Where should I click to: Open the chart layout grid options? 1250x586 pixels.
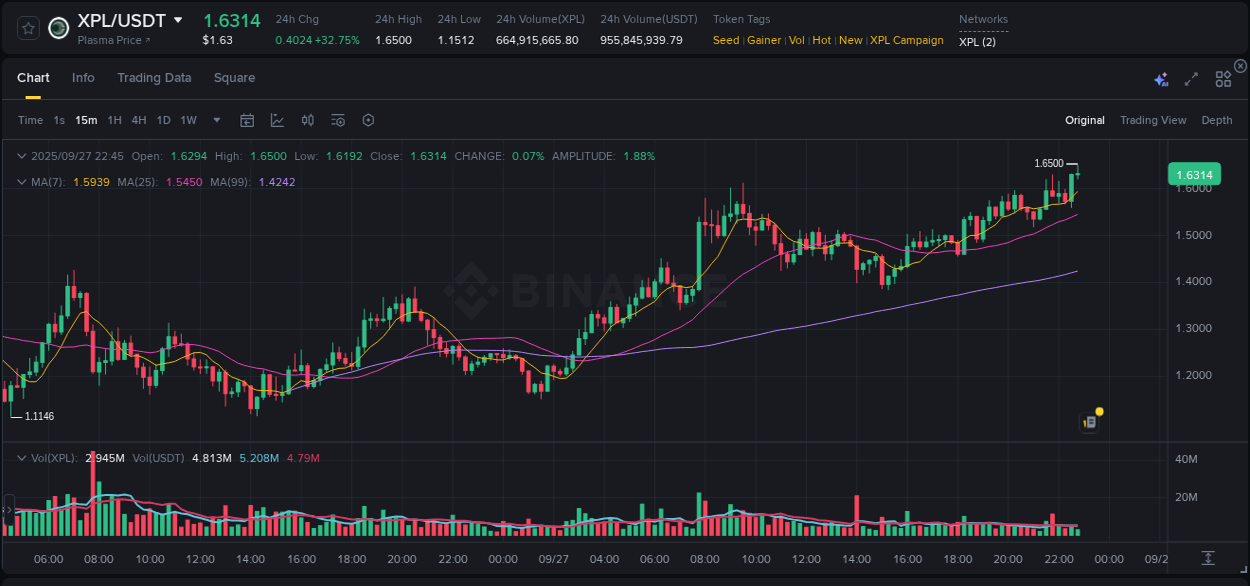click(1223, 79)
